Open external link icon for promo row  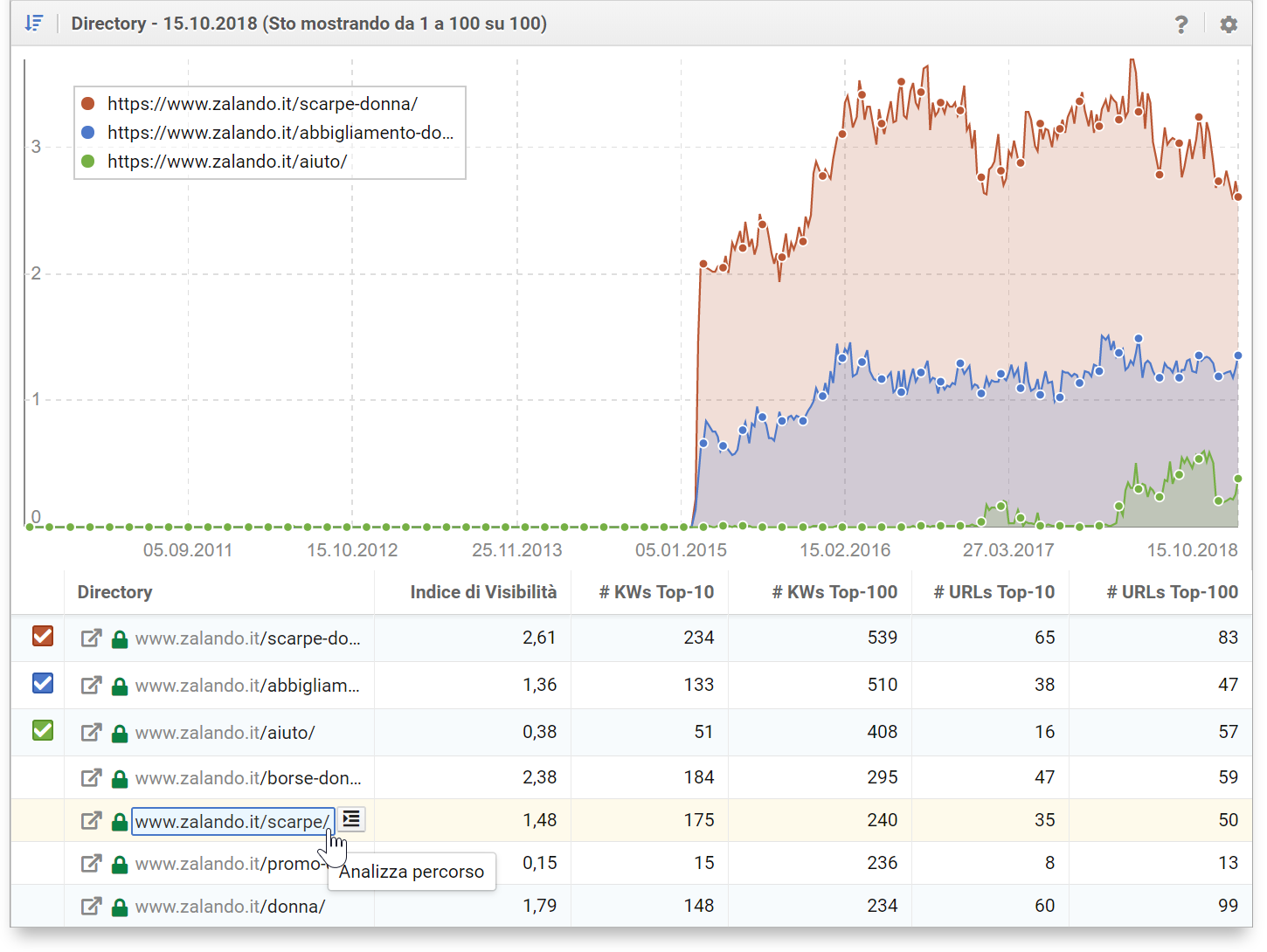point(91,864)
